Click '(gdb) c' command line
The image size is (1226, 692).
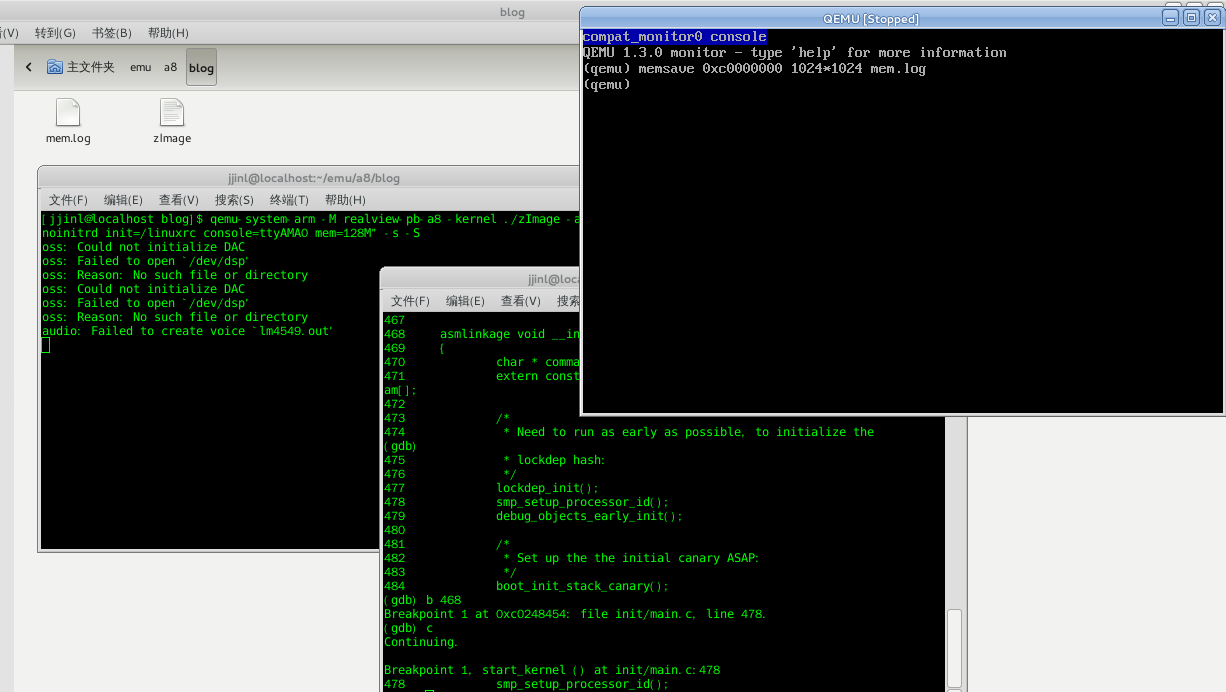pyautogui.click(x=409, y=628)
